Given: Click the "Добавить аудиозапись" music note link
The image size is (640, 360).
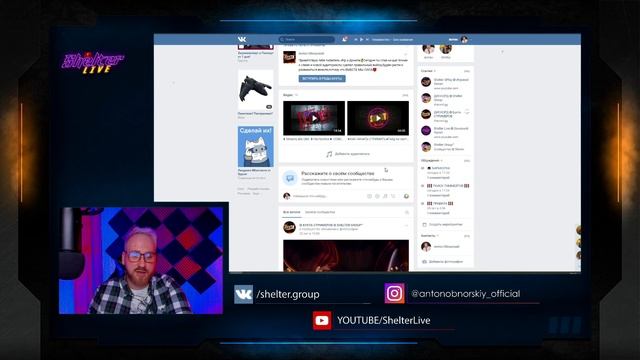Looking at the screenshot, I should point(347,154).
